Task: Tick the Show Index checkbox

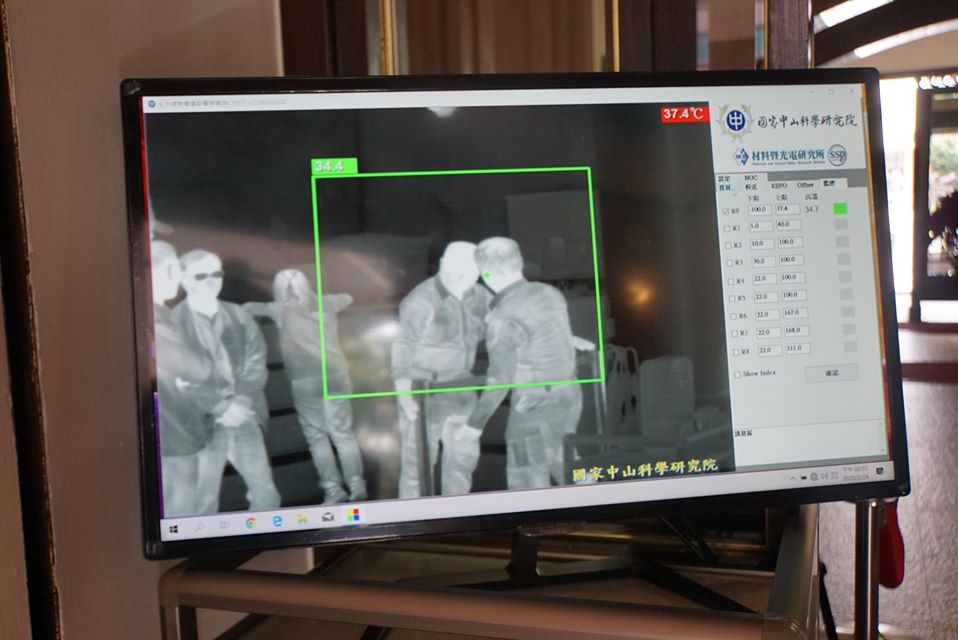Action: coord(736,374)
